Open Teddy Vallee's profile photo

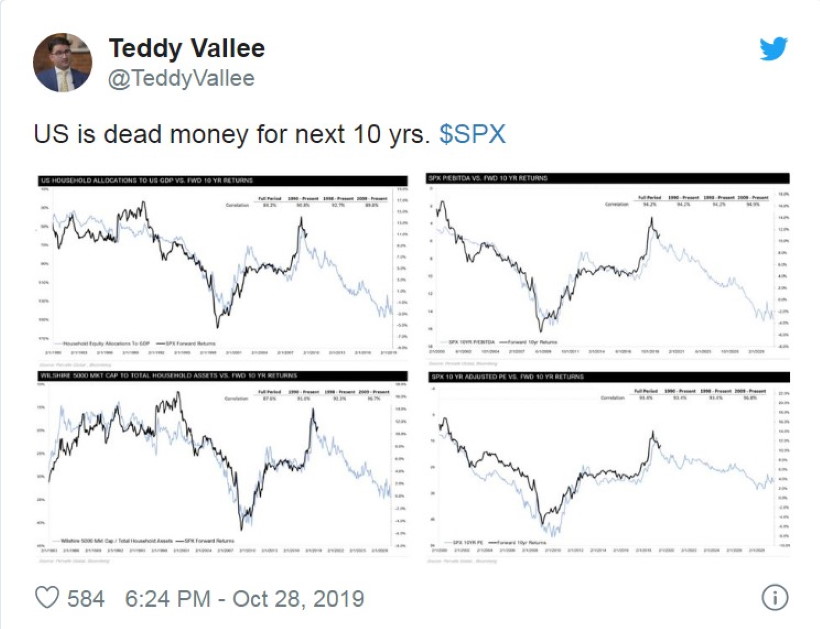62,62
